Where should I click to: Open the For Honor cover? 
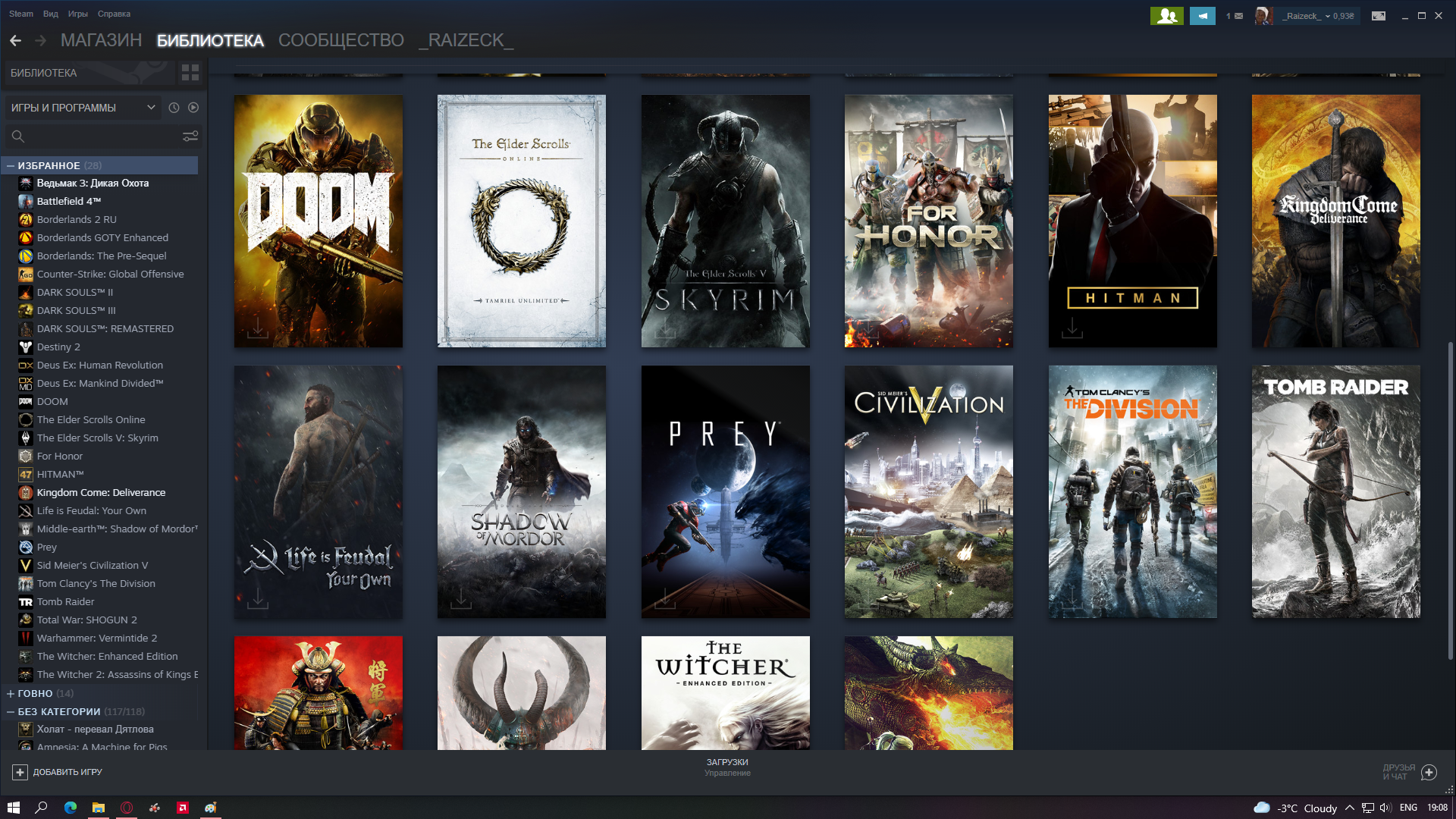coord(929,221)
